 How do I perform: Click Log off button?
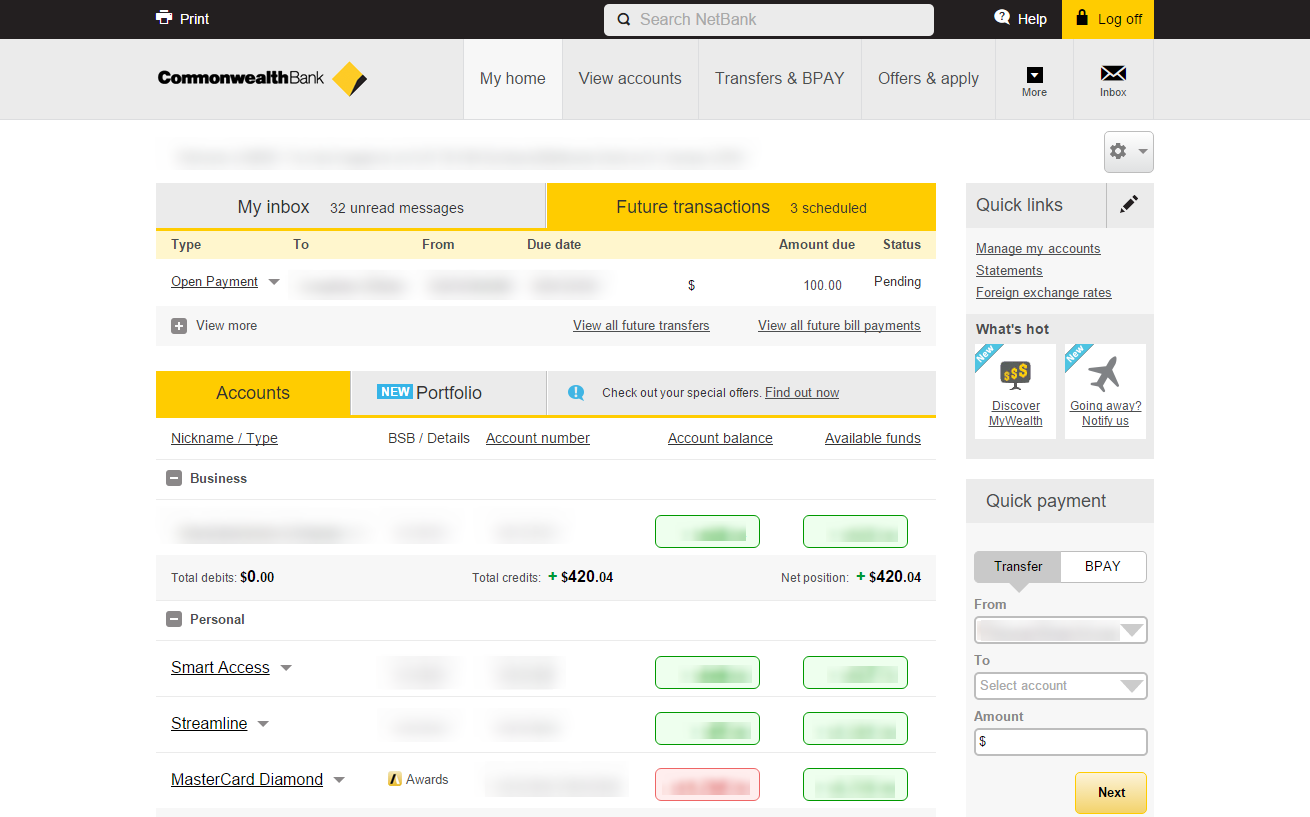[x=1108, y=19]
